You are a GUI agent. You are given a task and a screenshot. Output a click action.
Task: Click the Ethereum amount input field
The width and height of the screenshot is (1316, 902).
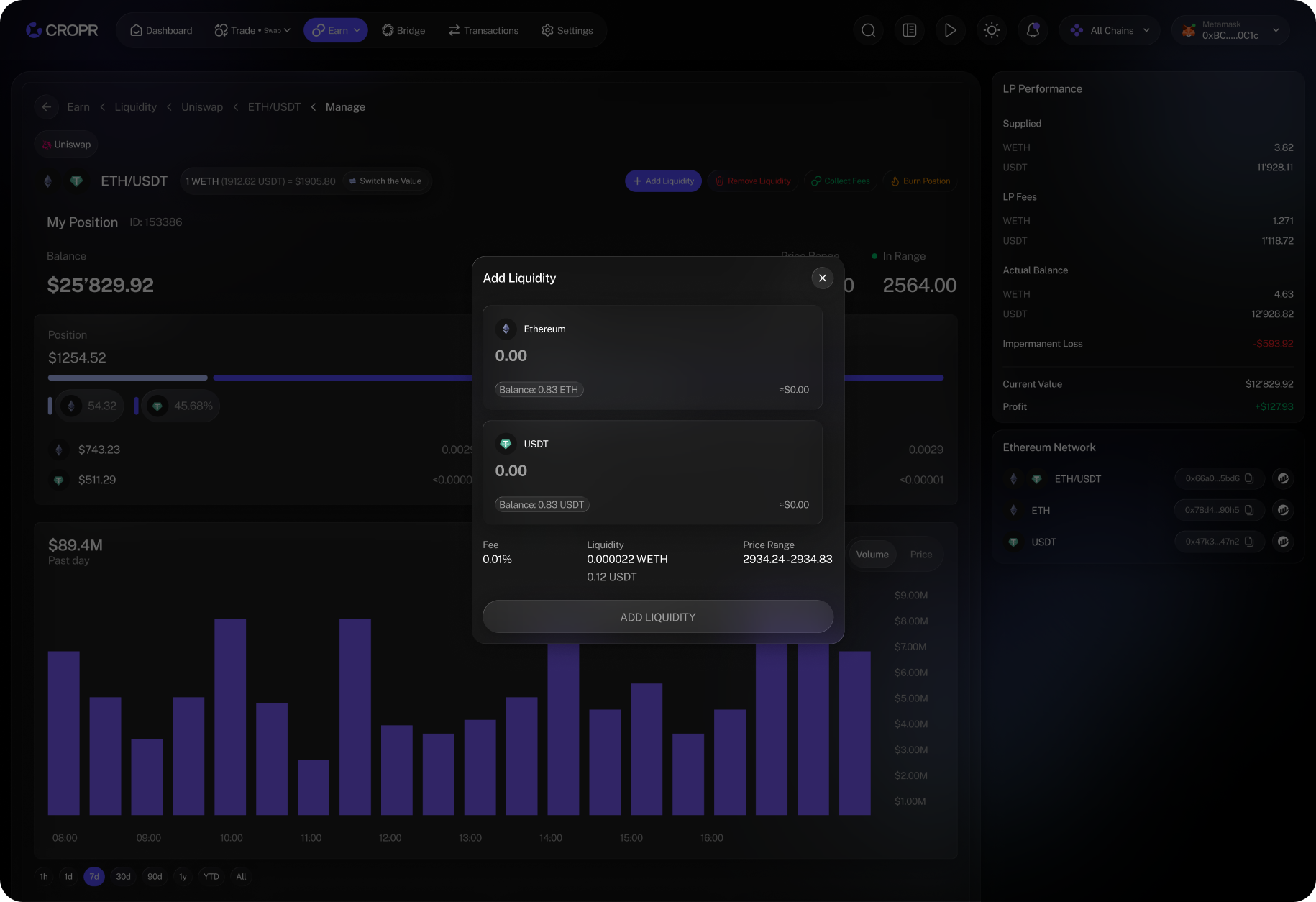[x=652, y=356]
